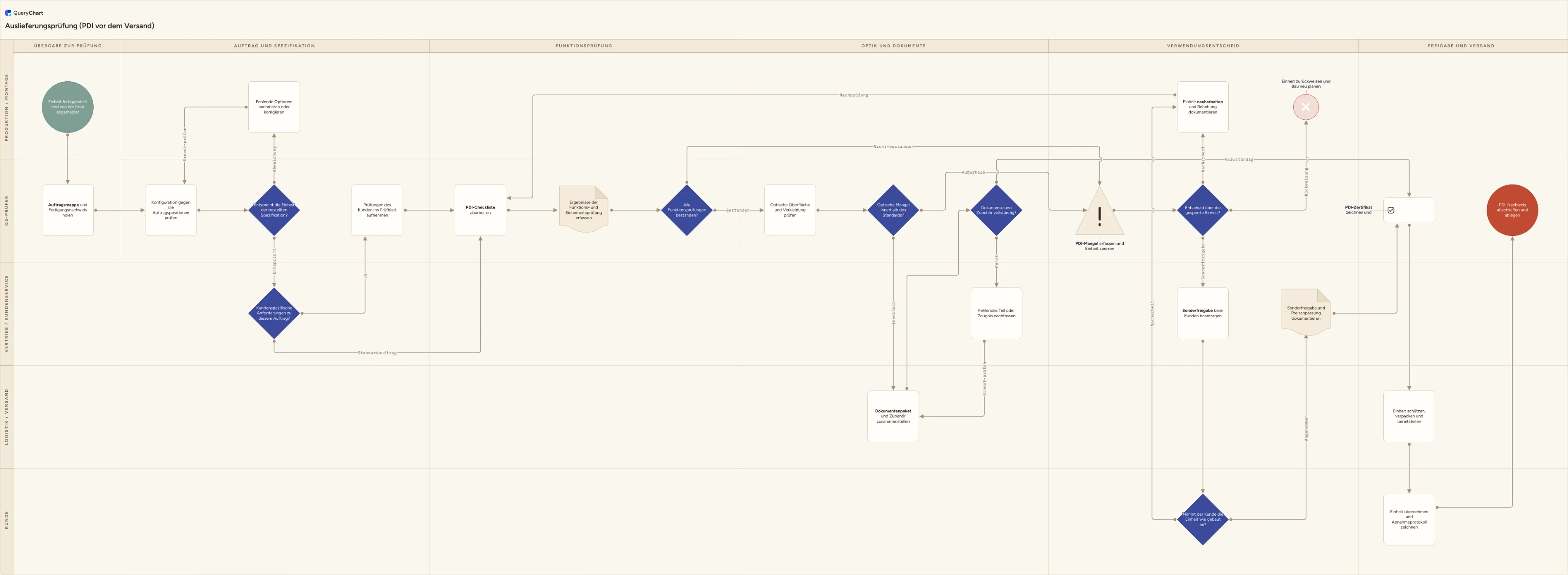Select the Standardauftrag connector label

point(377,353)
